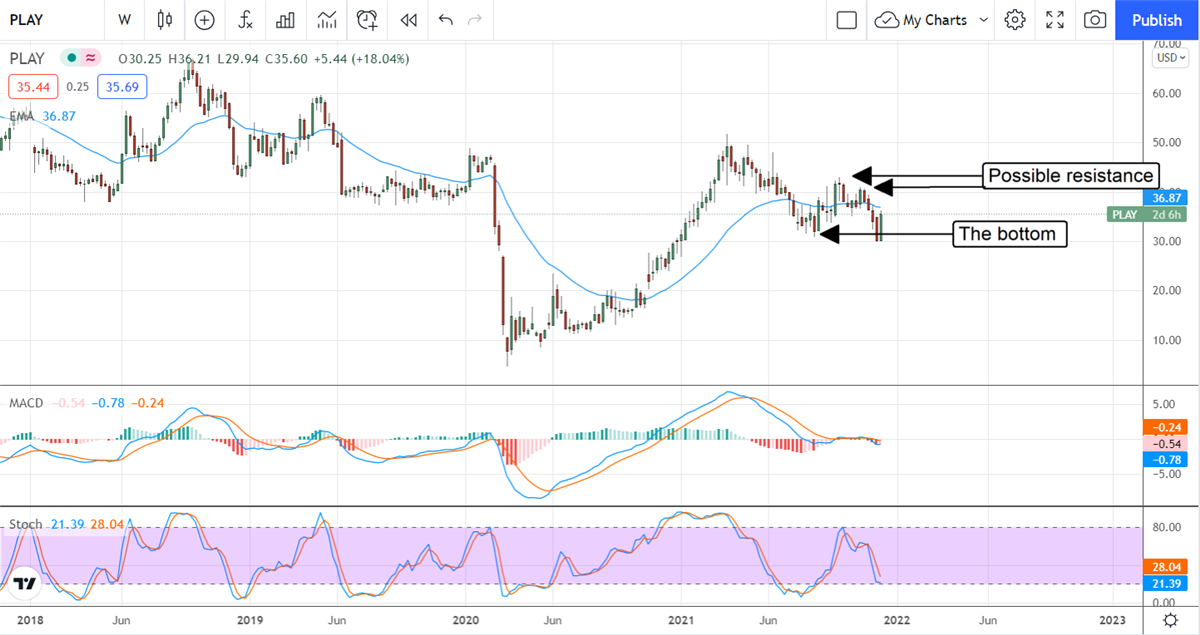Select the PLAY symbol legend title
Image resolution: width=1200 pixels, height=635 pixels.
[27, 58]
